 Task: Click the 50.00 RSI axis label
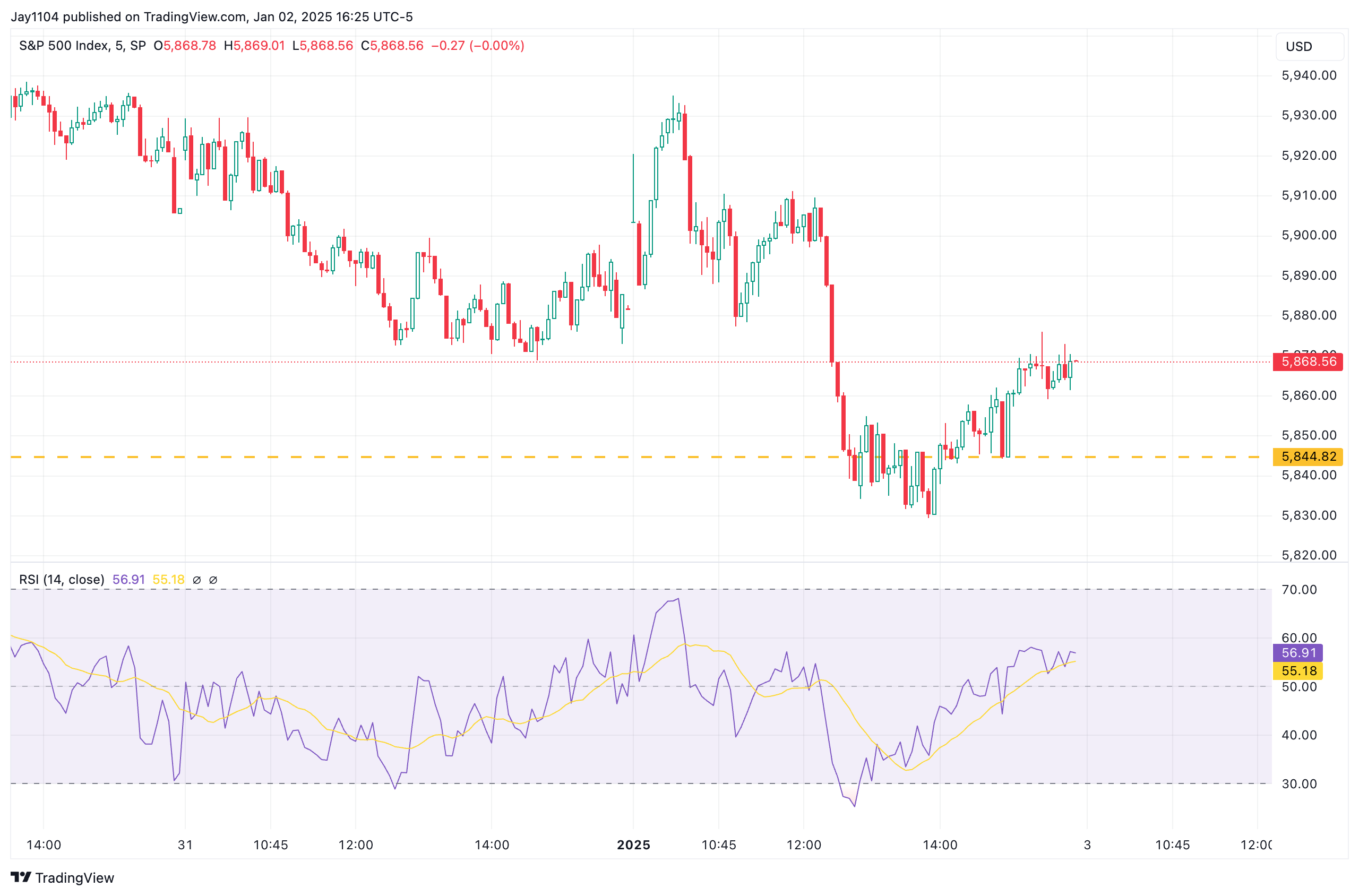point(1299,687)
